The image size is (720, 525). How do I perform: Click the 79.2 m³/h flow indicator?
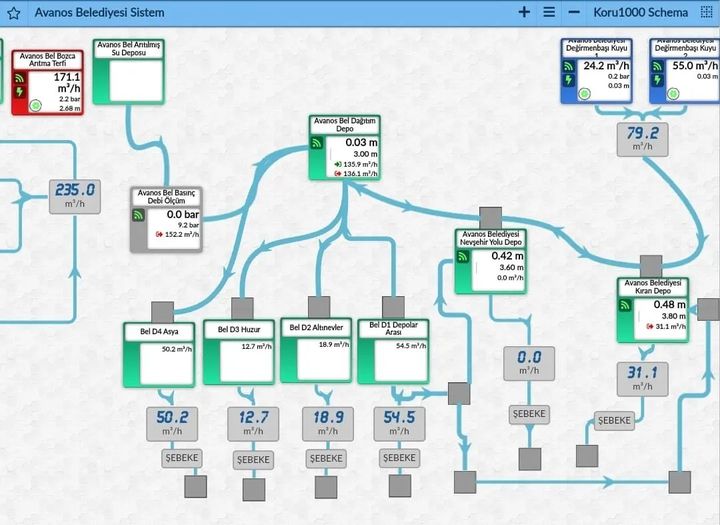click(641, 138)
